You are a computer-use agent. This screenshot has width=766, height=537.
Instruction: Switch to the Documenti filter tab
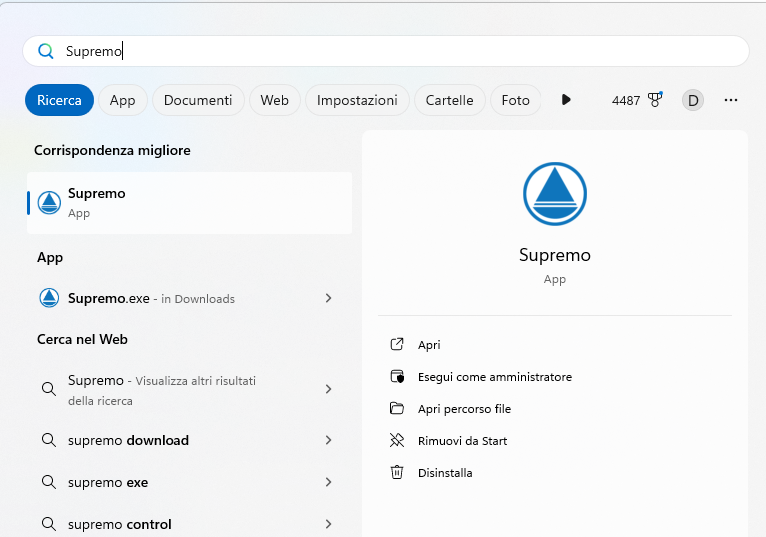198,100
